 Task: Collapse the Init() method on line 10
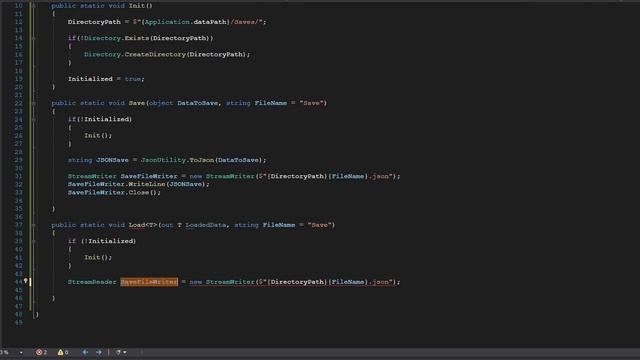tap(33, 6)
